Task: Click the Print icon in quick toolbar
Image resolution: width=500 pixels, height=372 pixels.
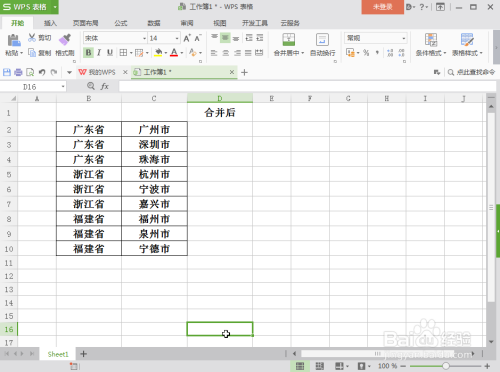Action: (18, 72)
